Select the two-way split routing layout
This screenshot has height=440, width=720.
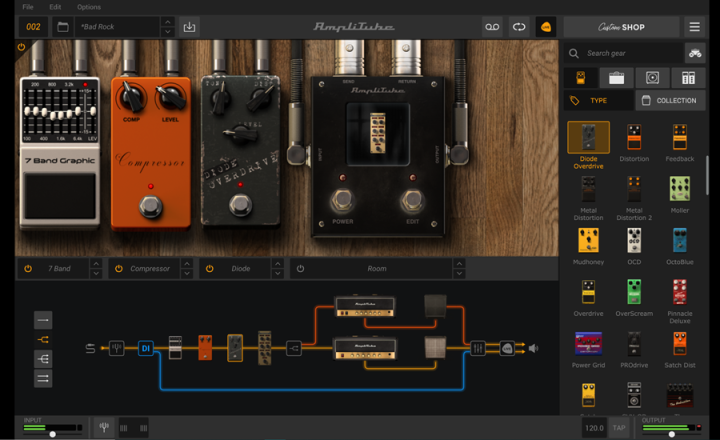(x=43, y=339)
